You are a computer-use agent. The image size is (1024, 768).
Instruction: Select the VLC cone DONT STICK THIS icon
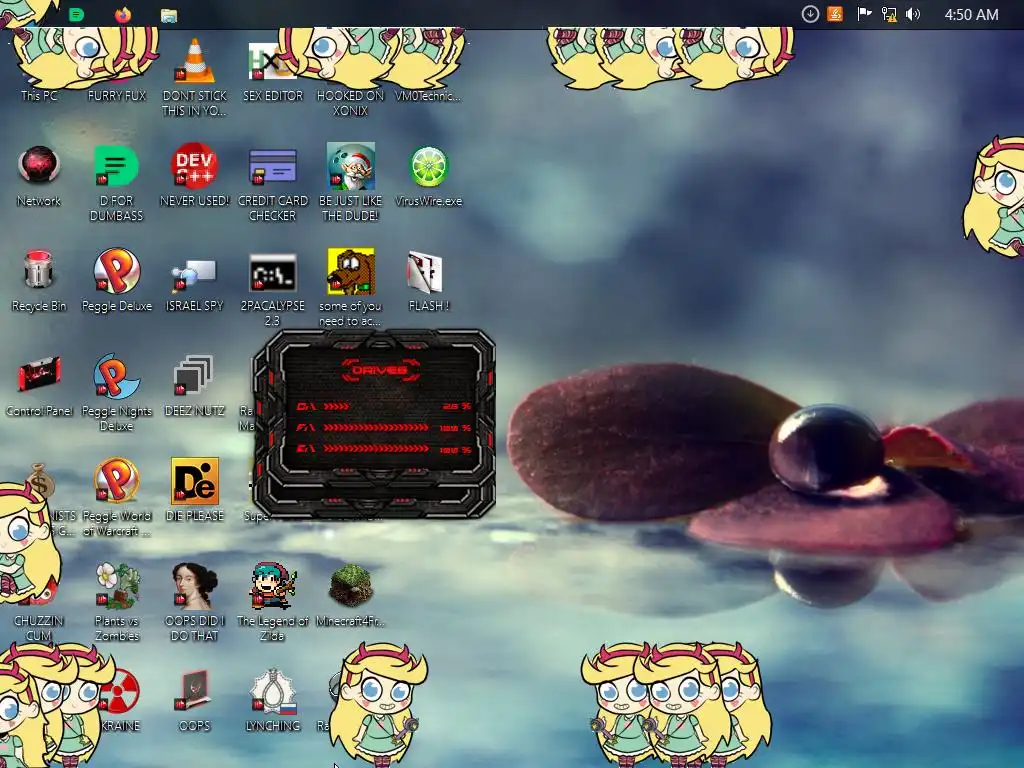(x=195, y=62)
